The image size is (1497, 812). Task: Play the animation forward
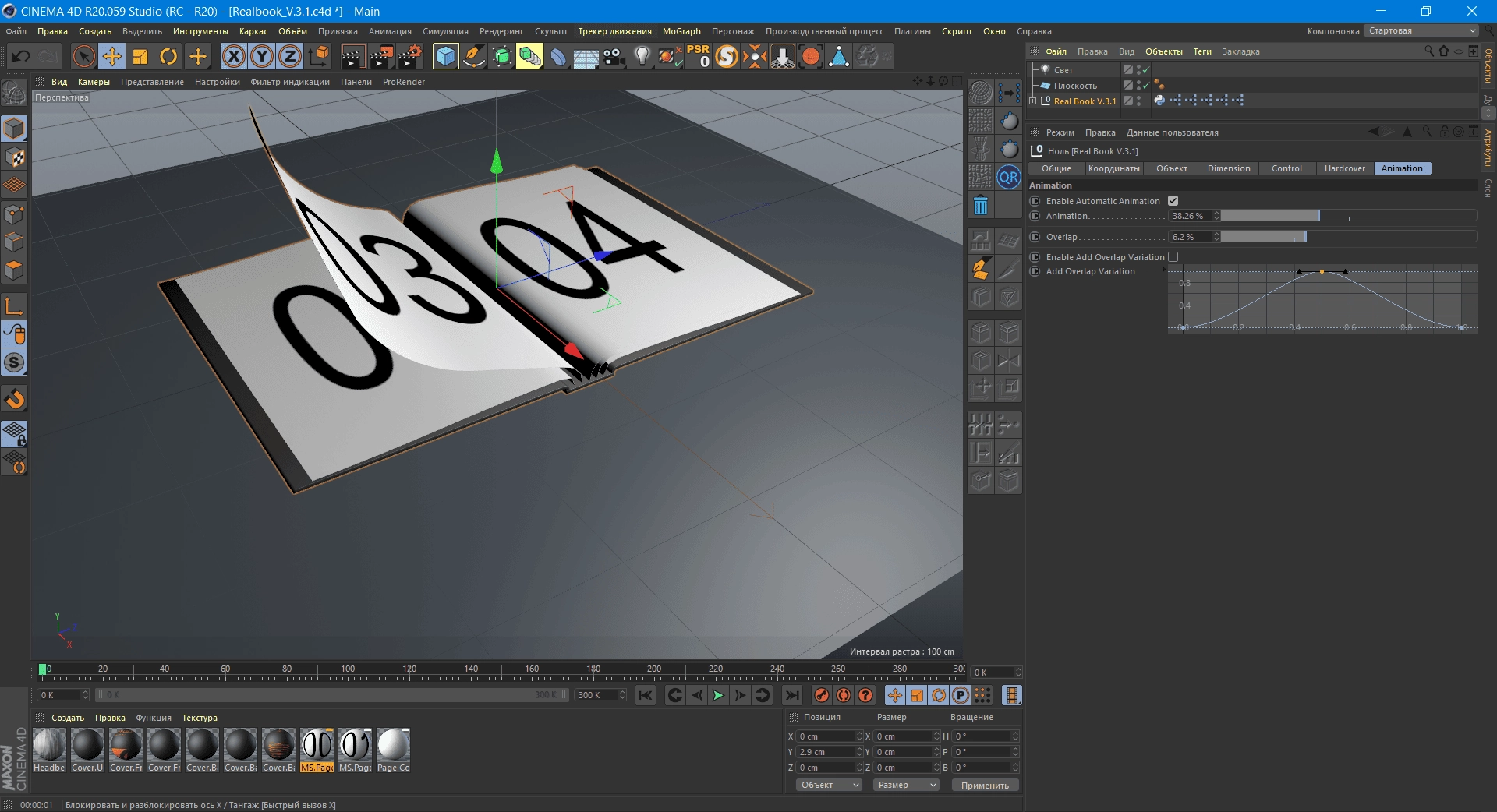tap(718, 695)
